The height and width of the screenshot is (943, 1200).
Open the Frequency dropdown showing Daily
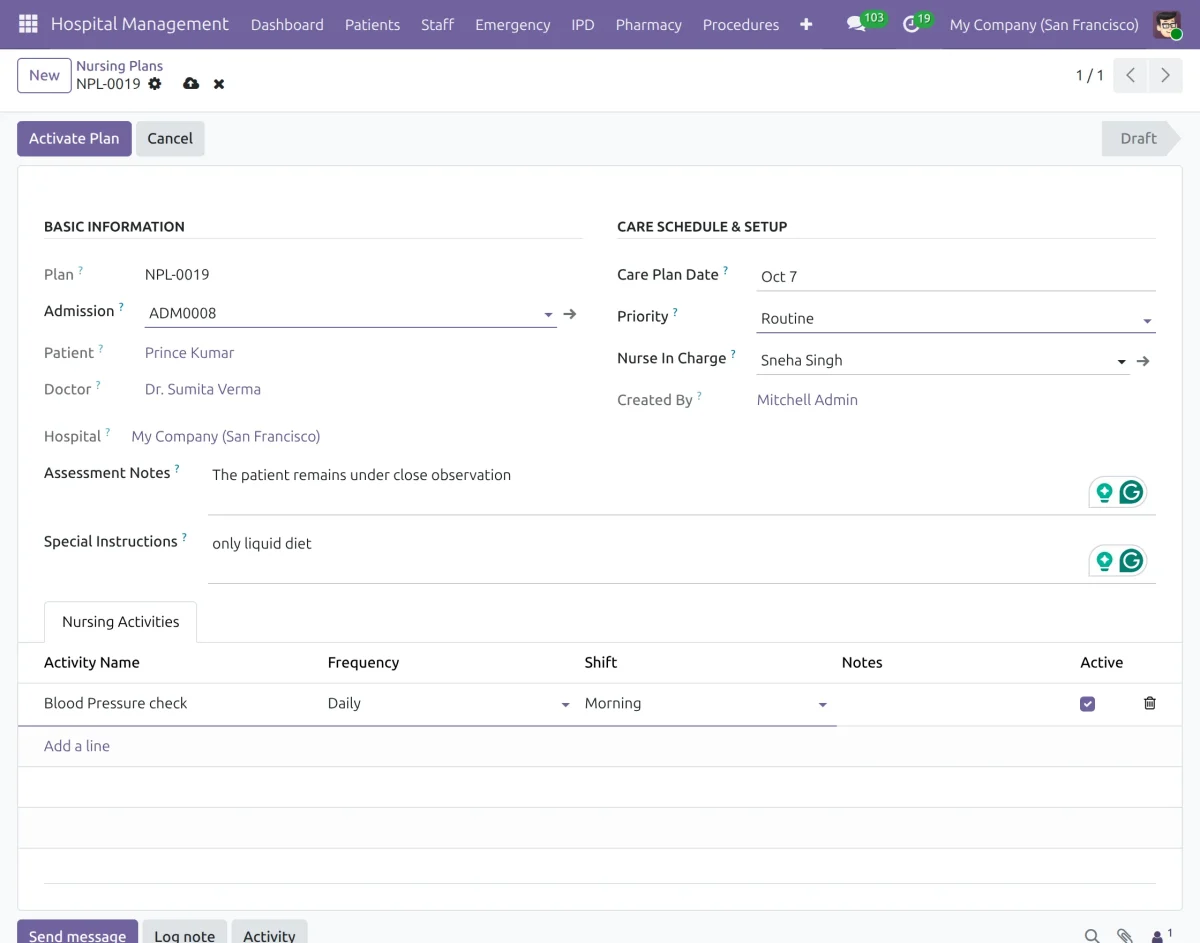565,705
